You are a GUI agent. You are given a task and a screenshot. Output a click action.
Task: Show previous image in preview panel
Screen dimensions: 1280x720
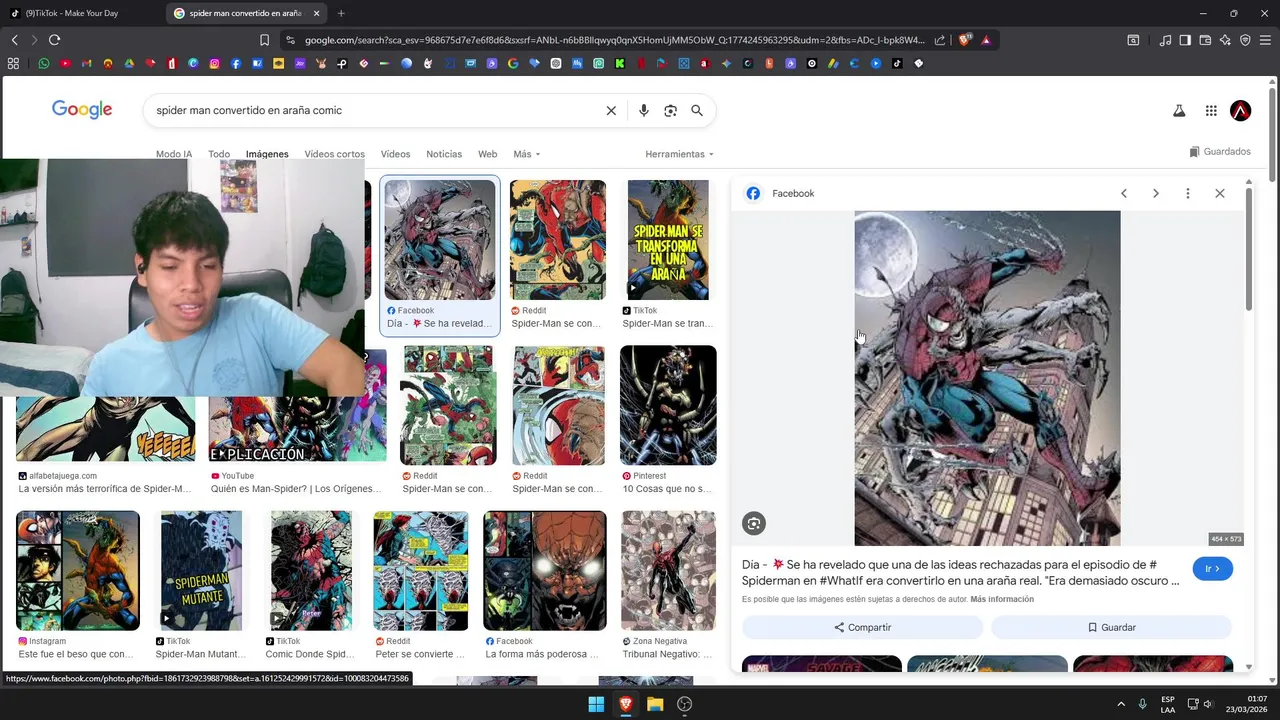click(1124, 194)
